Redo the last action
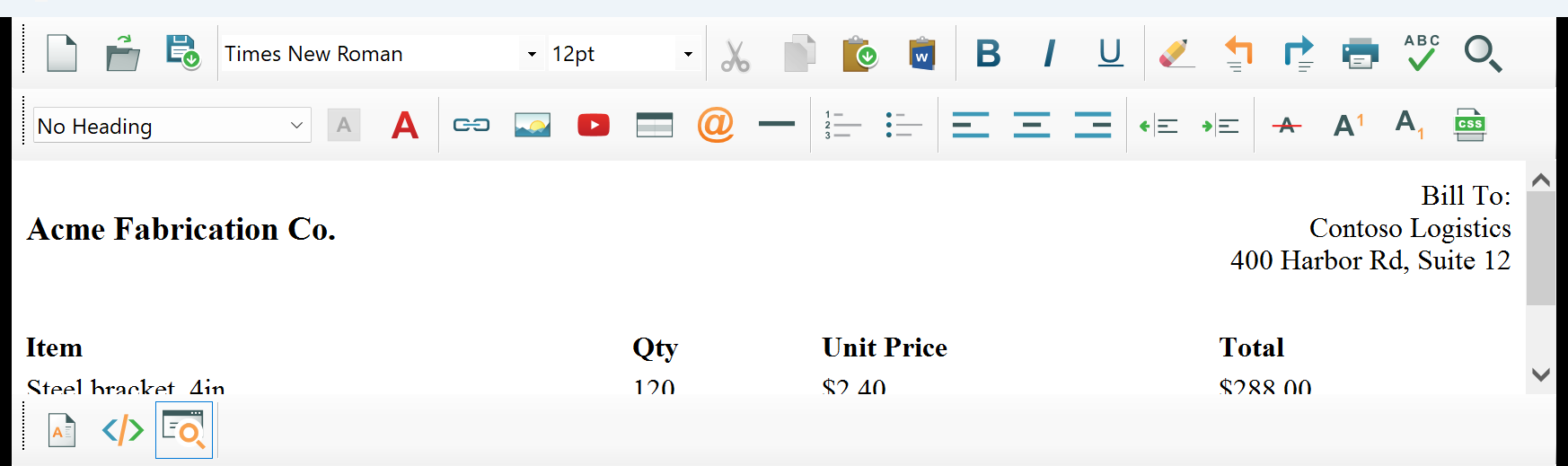Screen dimensions: 1568x466 pos(1299,54)
